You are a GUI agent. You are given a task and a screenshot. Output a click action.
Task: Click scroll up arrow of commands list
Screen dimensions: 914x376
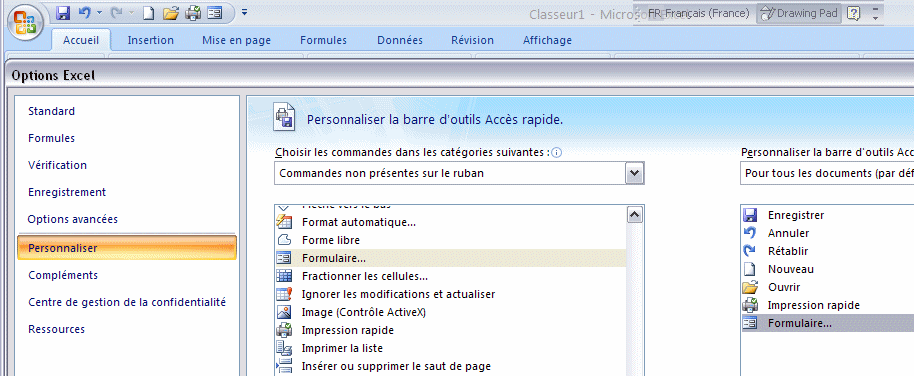[635, 215]
